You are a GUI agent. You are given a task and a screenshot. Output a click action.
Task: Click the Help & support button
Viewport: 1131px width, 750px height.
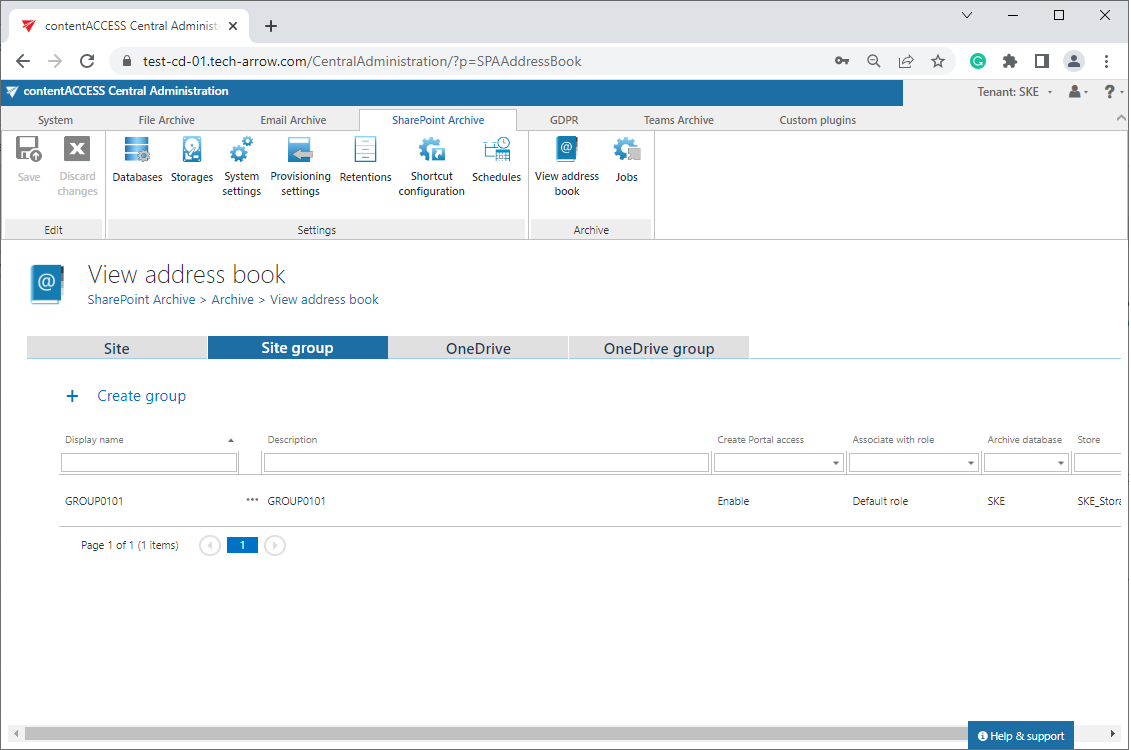click(x=1020, y=736)
